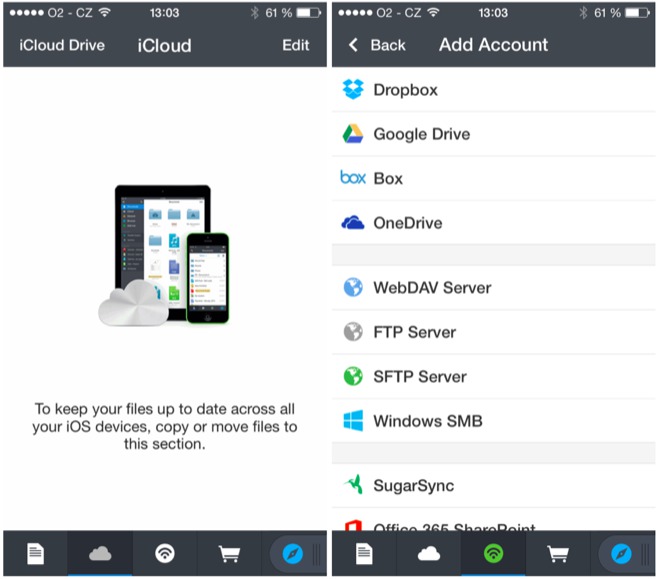This screenshot has width=660, height=579.
Task: Choose SugarSync account label
Action: (414, 486)
